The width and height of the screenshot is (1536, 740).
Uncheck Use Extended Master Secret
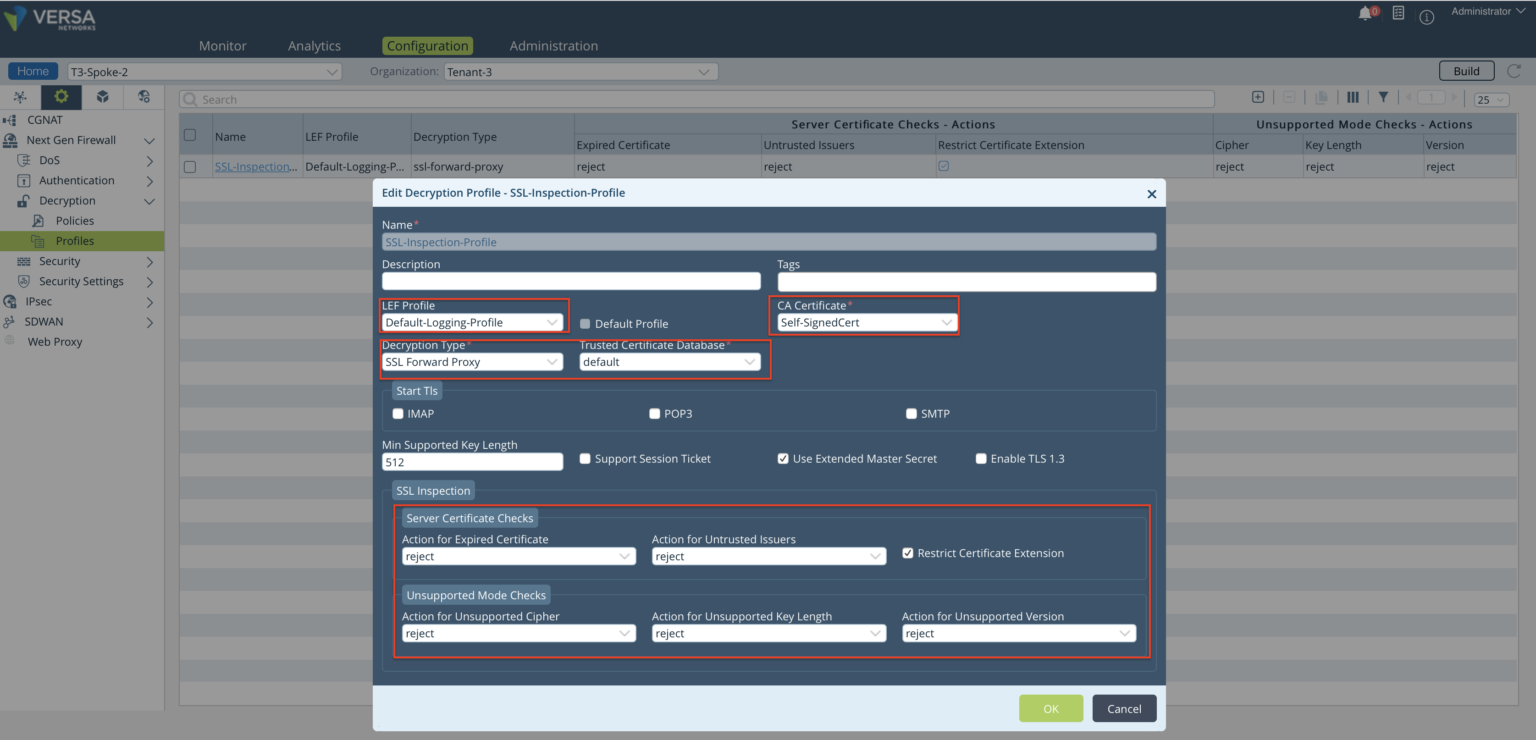783,459
